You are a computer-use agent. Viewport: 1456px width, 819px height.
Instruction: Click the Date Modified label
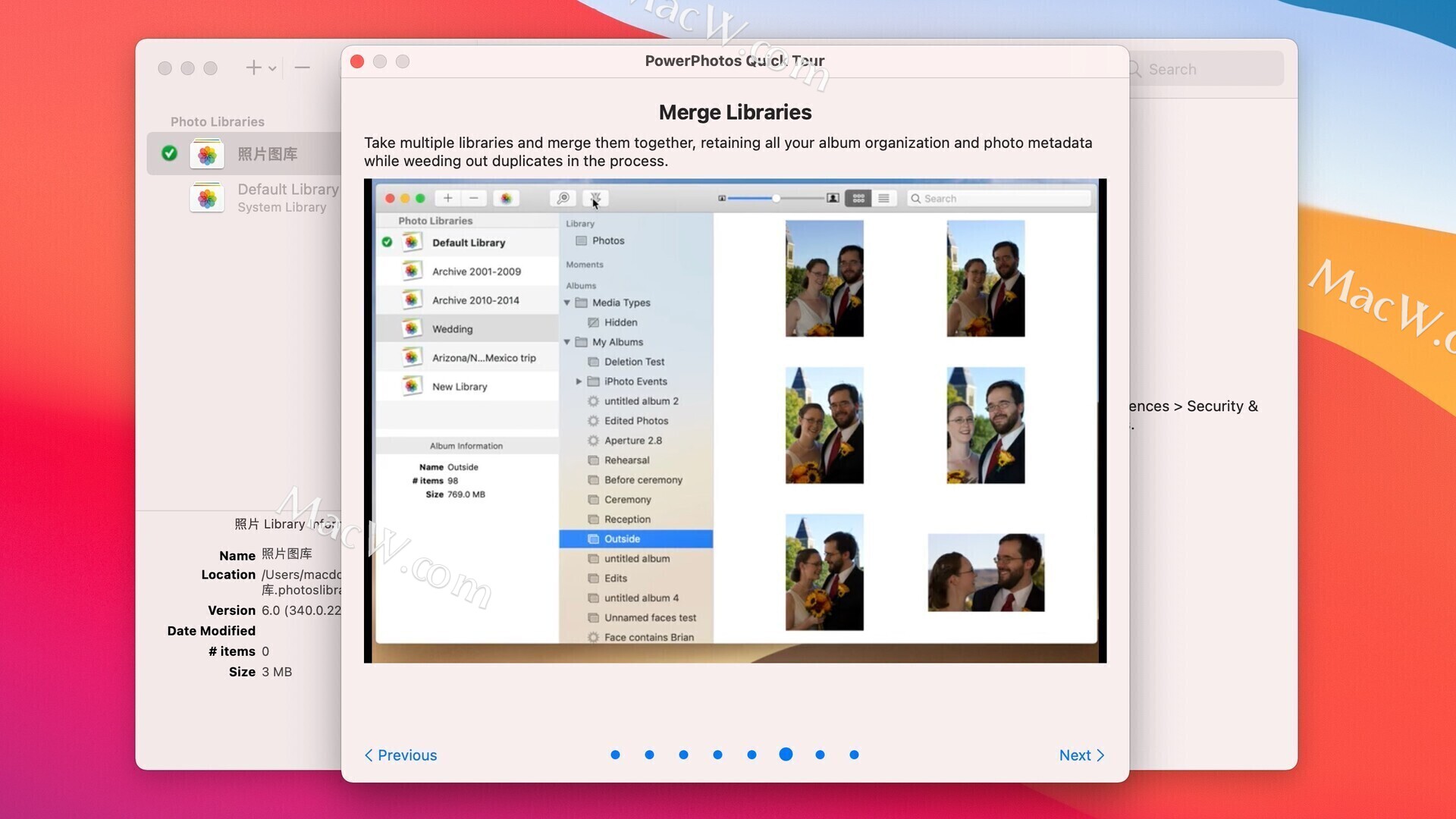(211, 631)
